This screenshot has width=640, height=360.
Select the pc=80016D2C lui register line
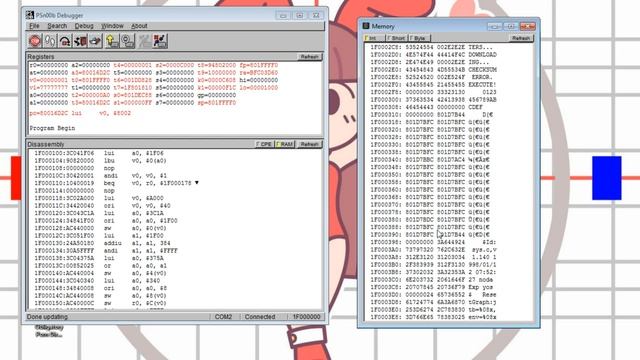(80, 113)
